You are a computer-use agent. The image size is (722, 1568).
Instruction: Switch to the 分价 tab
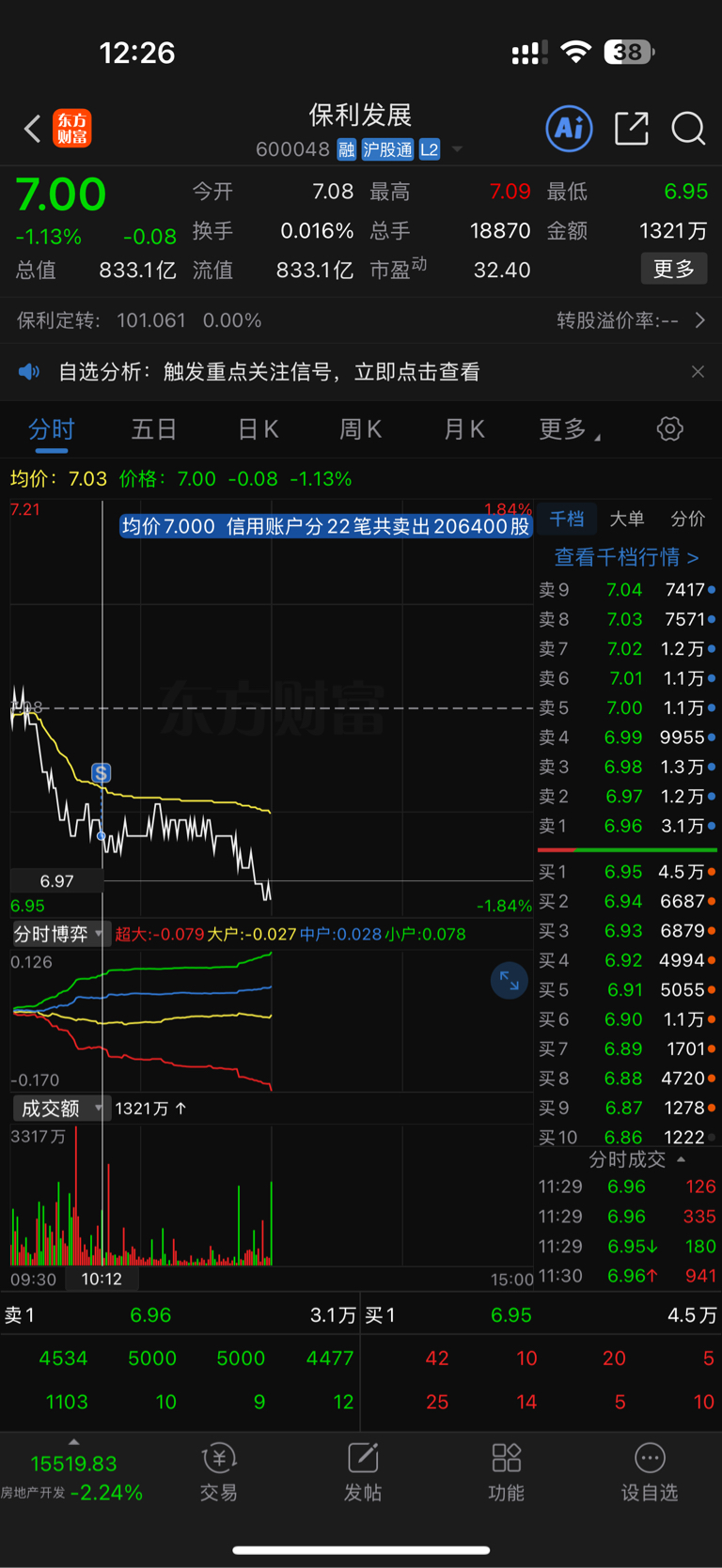(x=687, y=519)
